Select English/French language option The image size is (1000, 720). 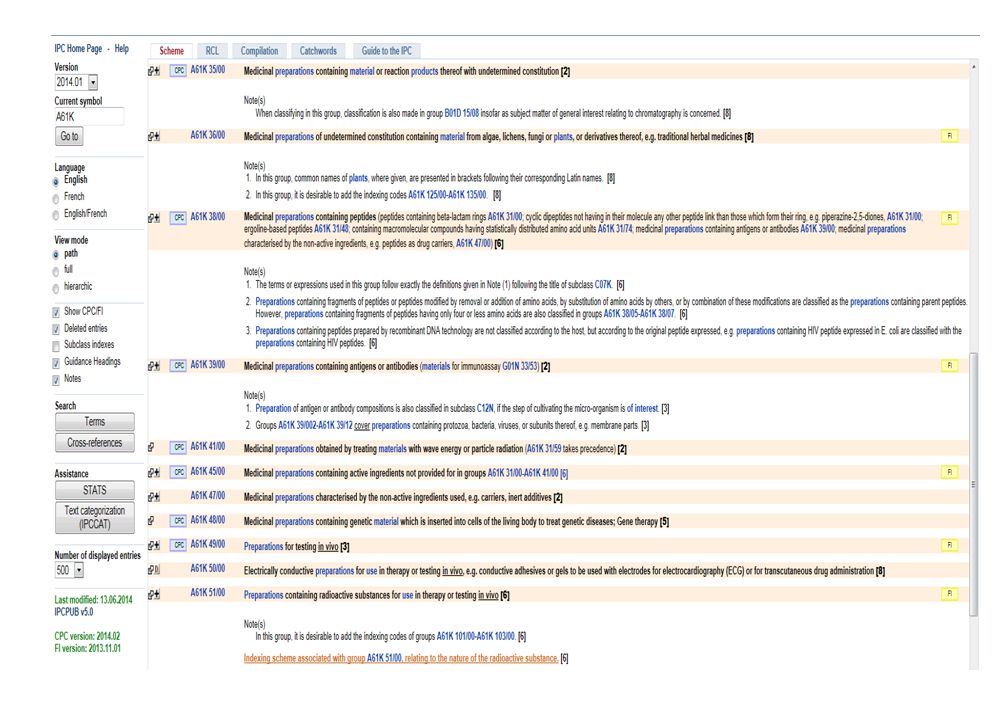click(x=56, y=216)
